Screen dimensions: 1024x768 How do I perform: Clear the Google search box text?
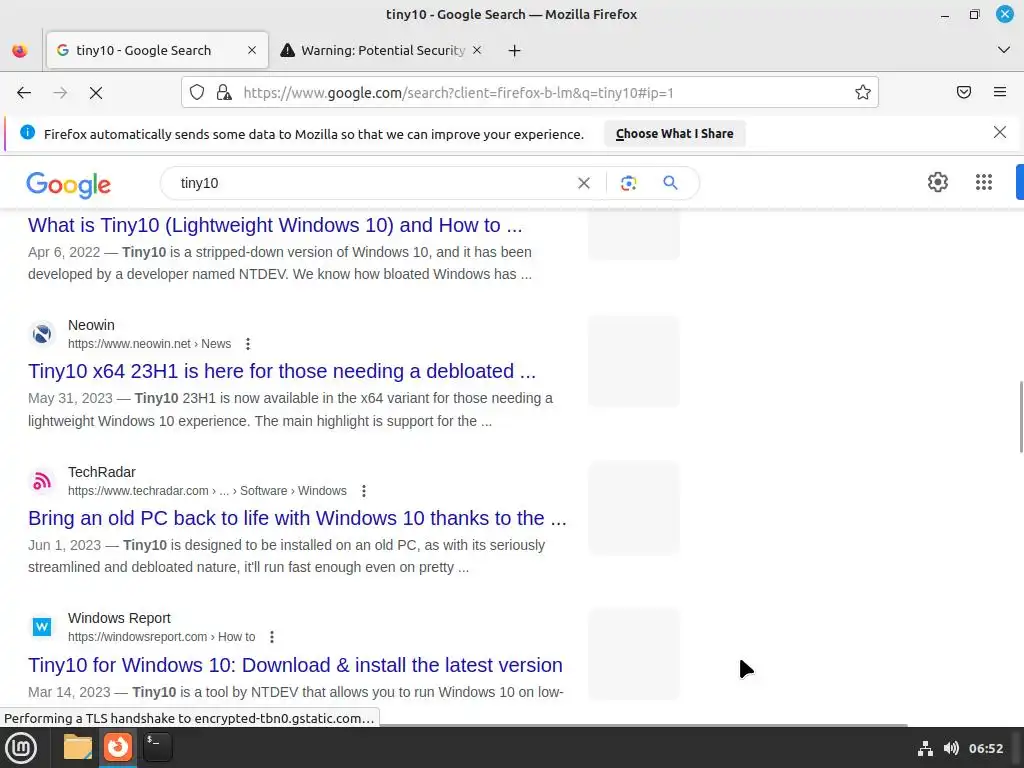click(584, 184)
